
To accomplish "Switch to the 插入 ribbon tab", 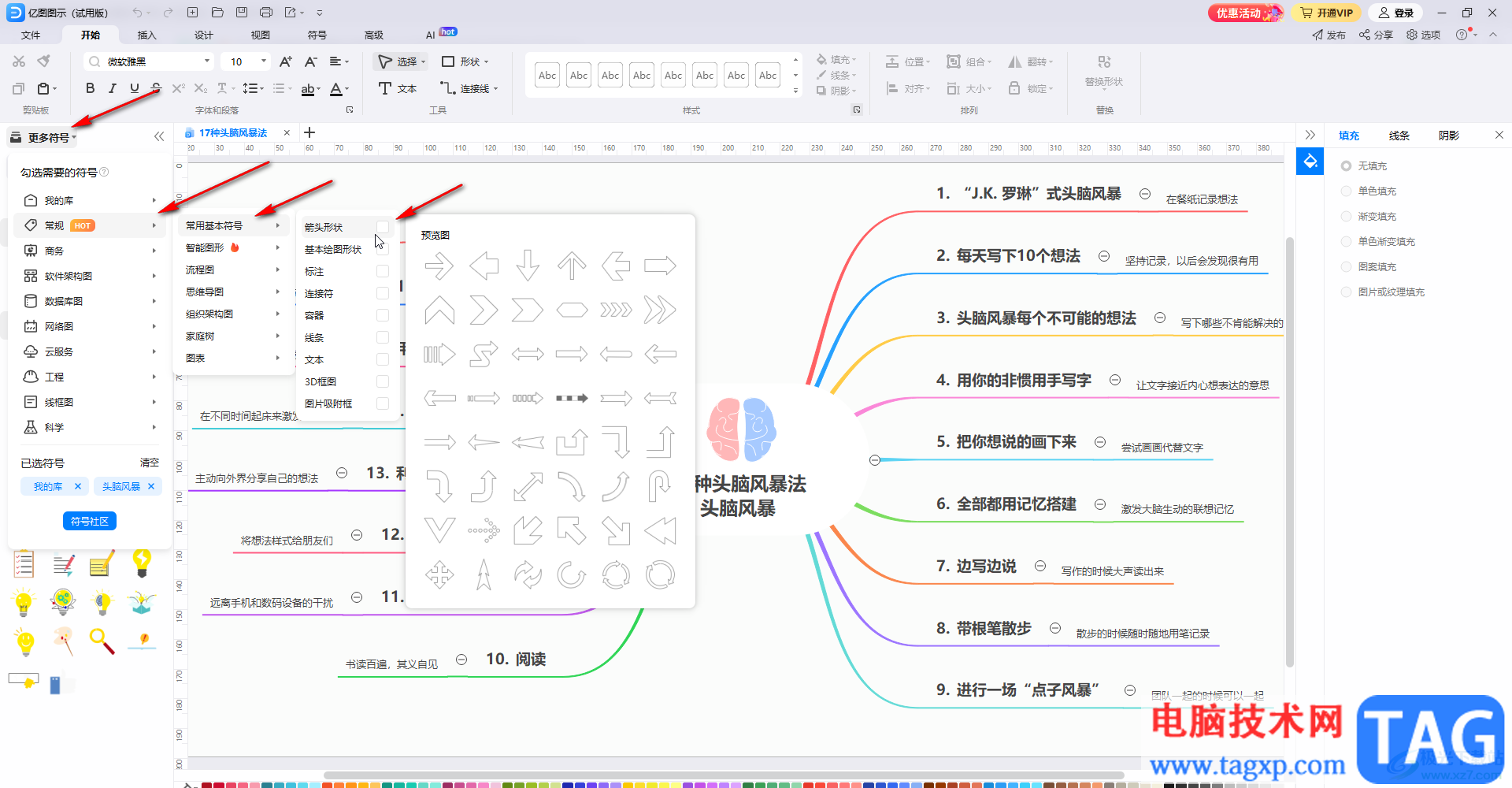I will click(x=147, y=35).
